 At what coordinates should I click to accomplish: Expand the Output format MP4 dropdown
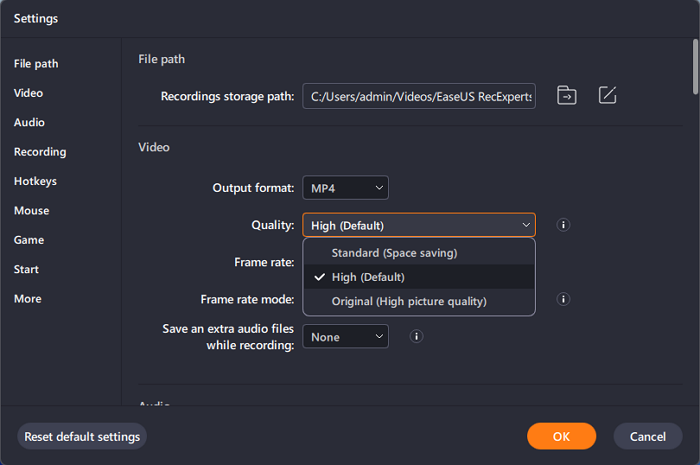pyautogui.click(x=345, y=188)
